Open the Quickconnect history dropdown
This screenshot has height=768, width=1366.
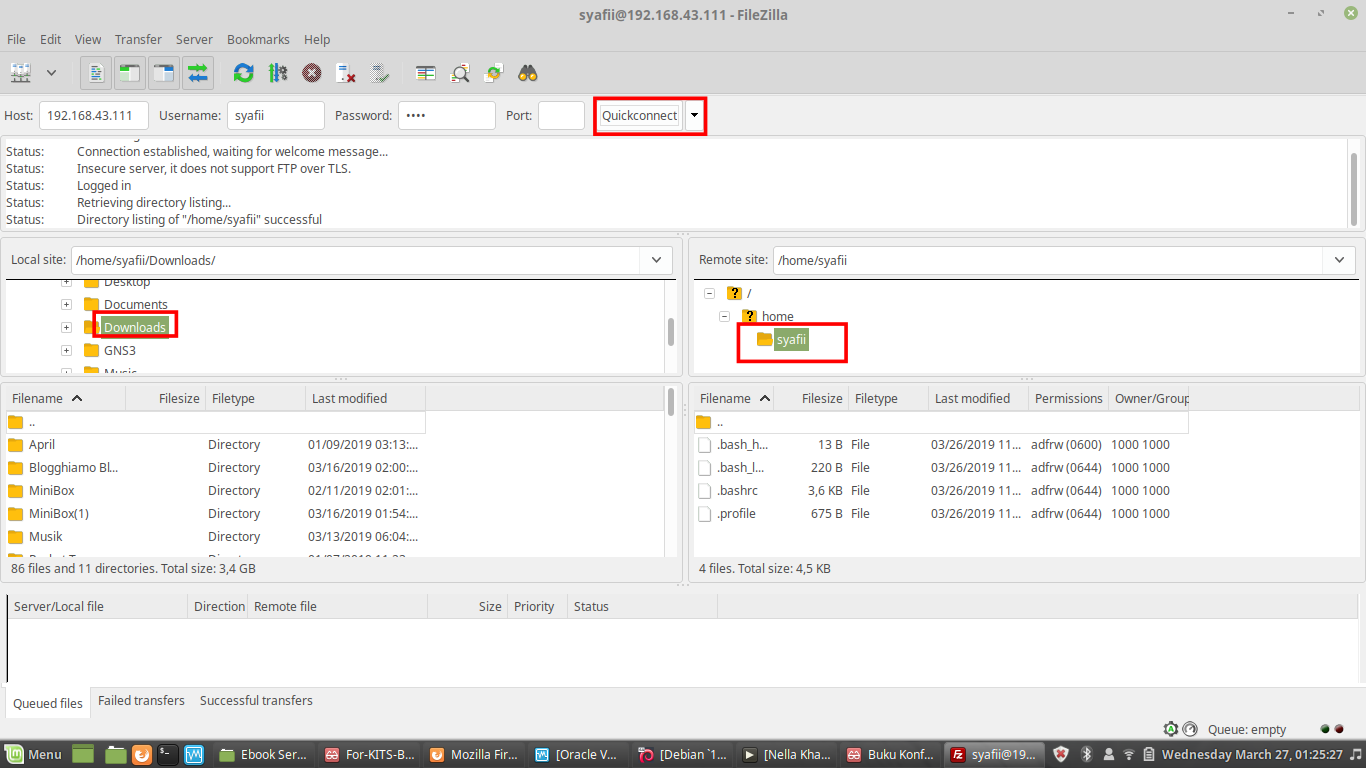pyautogui.click(x=694, y=115)
